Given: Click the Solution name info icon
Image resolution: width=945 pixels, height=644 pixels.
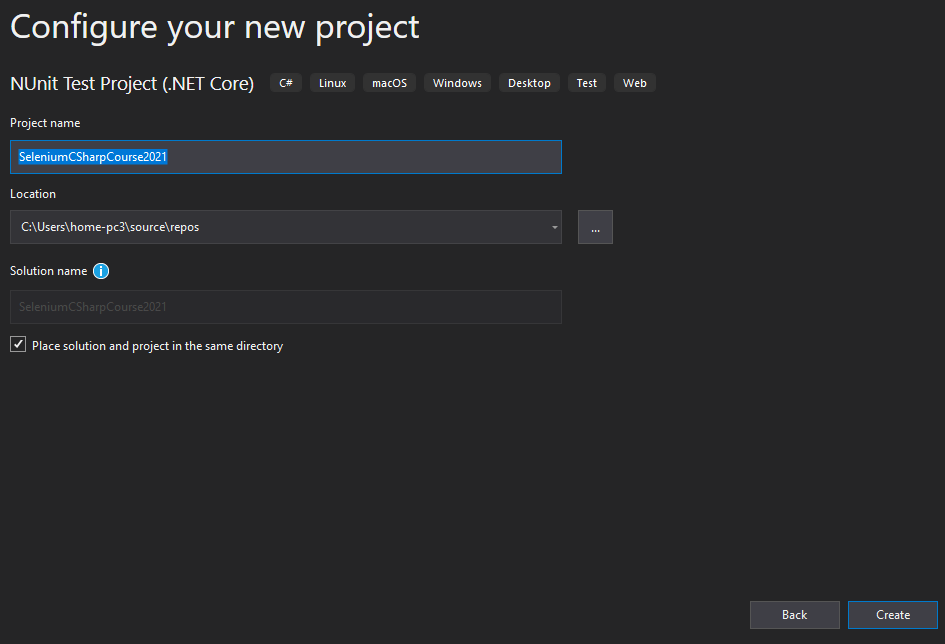Looking at the screenshot, I should click(x=101, y=271).
